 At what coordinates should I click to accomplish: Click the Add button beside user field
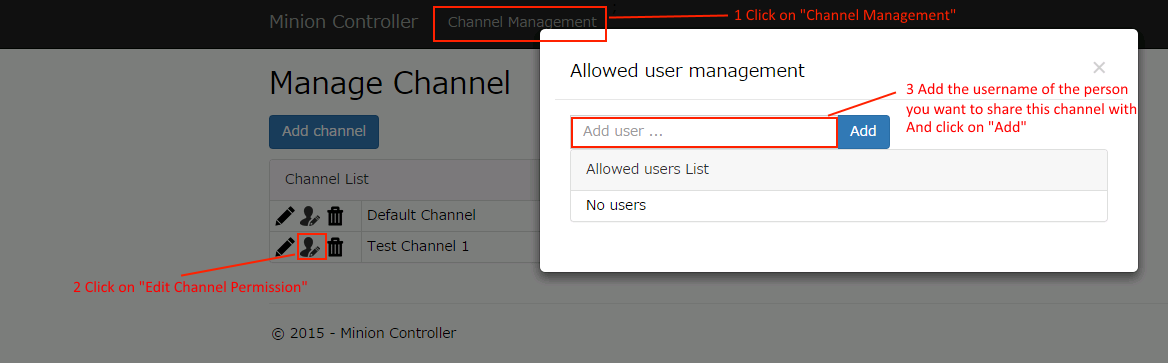click(863, 131)
